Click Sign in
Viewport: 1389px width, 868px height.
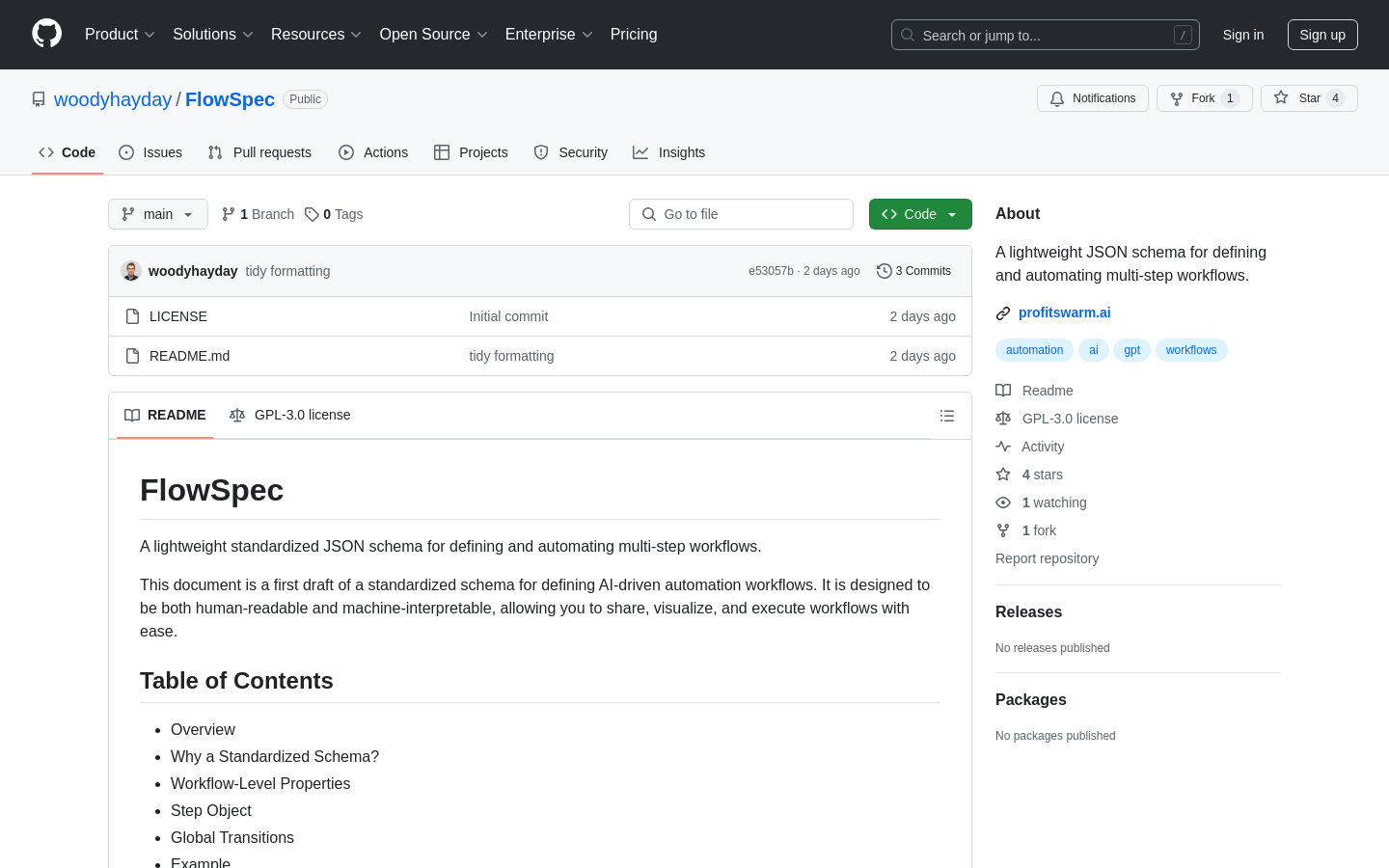coord(1243,35)
